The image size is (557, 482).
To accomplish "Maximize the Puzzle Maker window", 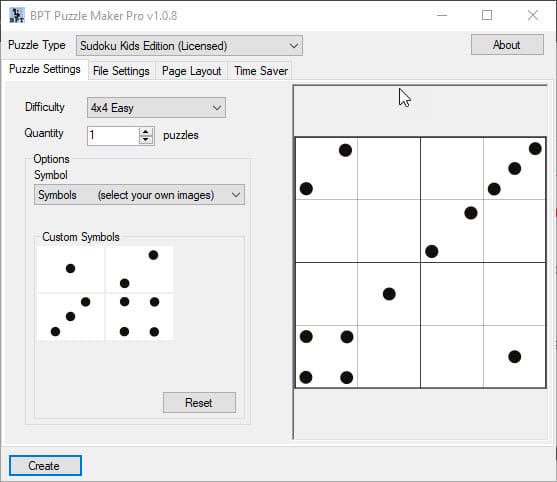I will 487,15.
